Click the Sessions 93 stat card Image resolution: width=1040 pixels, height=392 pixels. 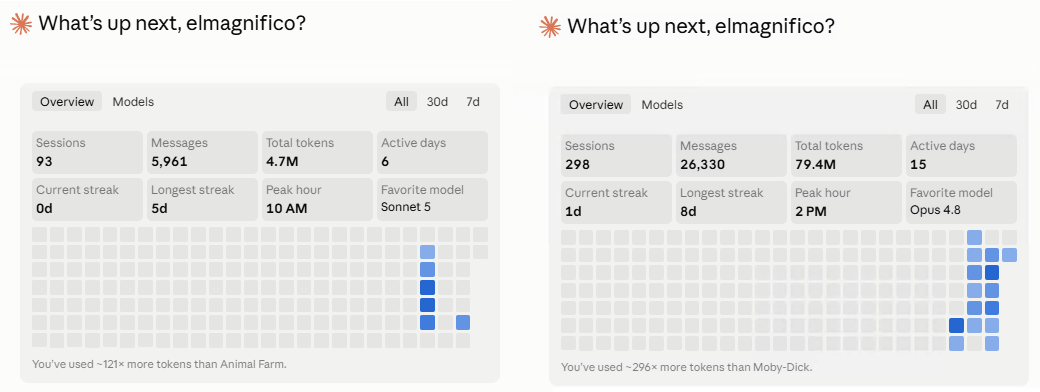tap(88, 153)
